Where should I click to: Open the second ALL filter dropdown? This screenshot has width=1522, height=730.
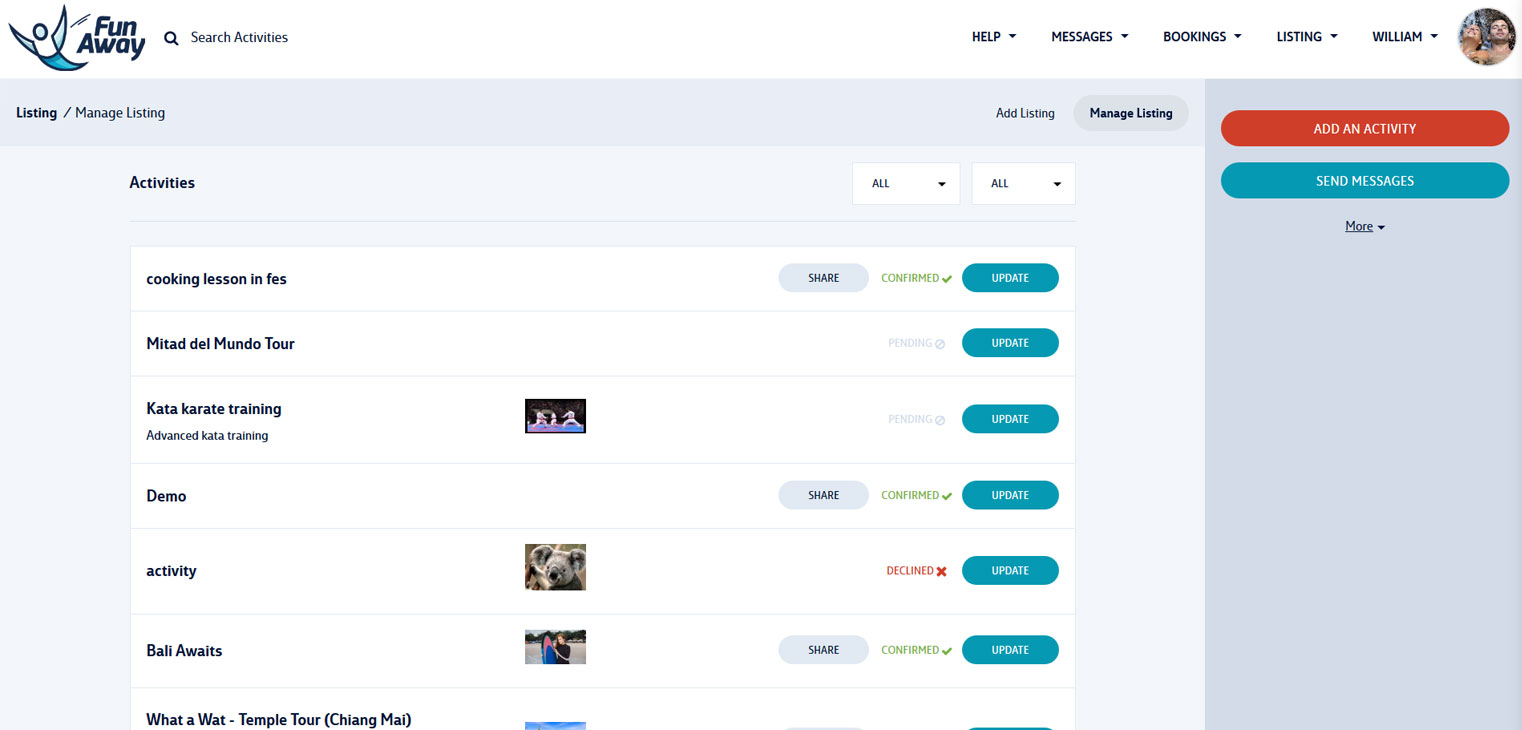[x=1023, y=184]
